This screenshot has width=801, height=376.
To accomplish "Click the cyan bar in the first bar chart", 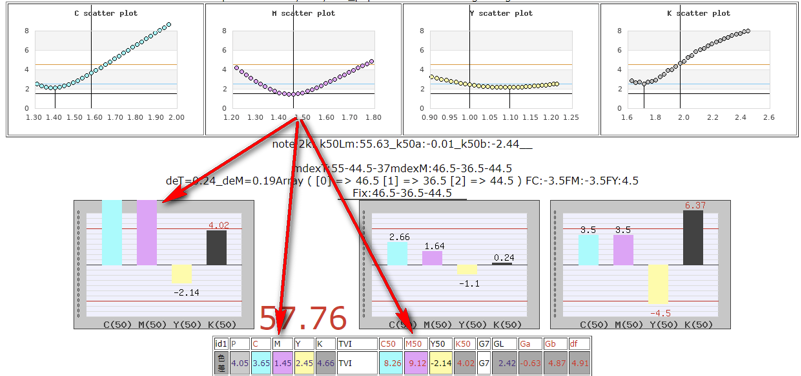I will [x=112, y=232].
